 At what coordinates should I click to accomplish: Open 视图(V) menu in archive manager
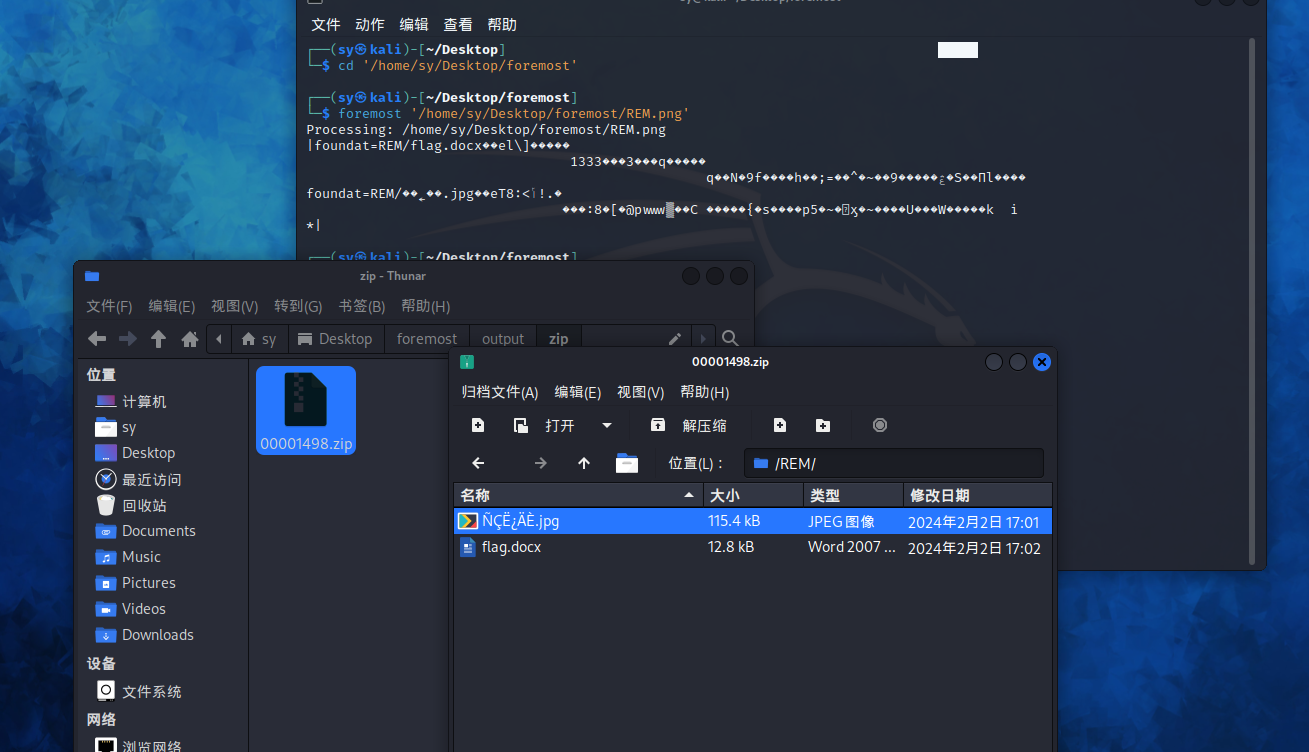click(x=641, y=392)
